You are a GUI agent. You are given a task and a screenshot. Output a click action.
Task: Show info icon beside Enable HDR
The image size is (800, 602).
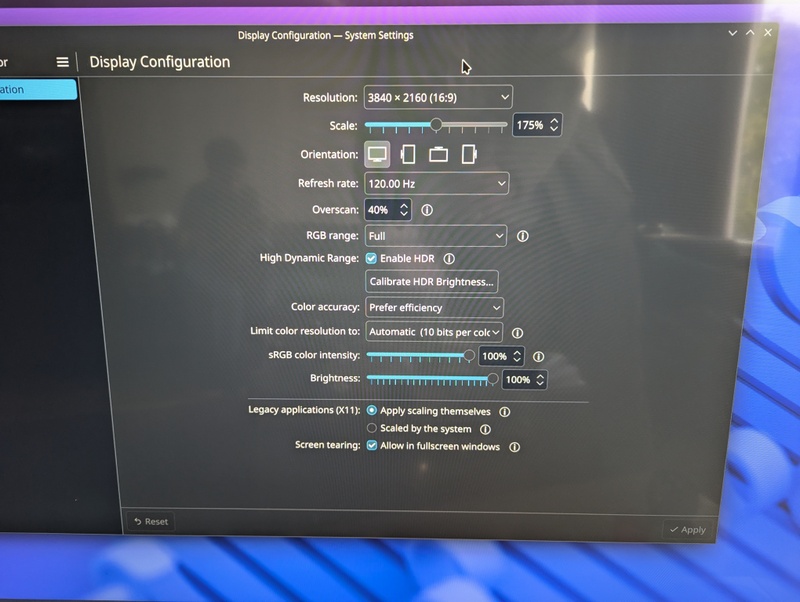click(449, 259)
